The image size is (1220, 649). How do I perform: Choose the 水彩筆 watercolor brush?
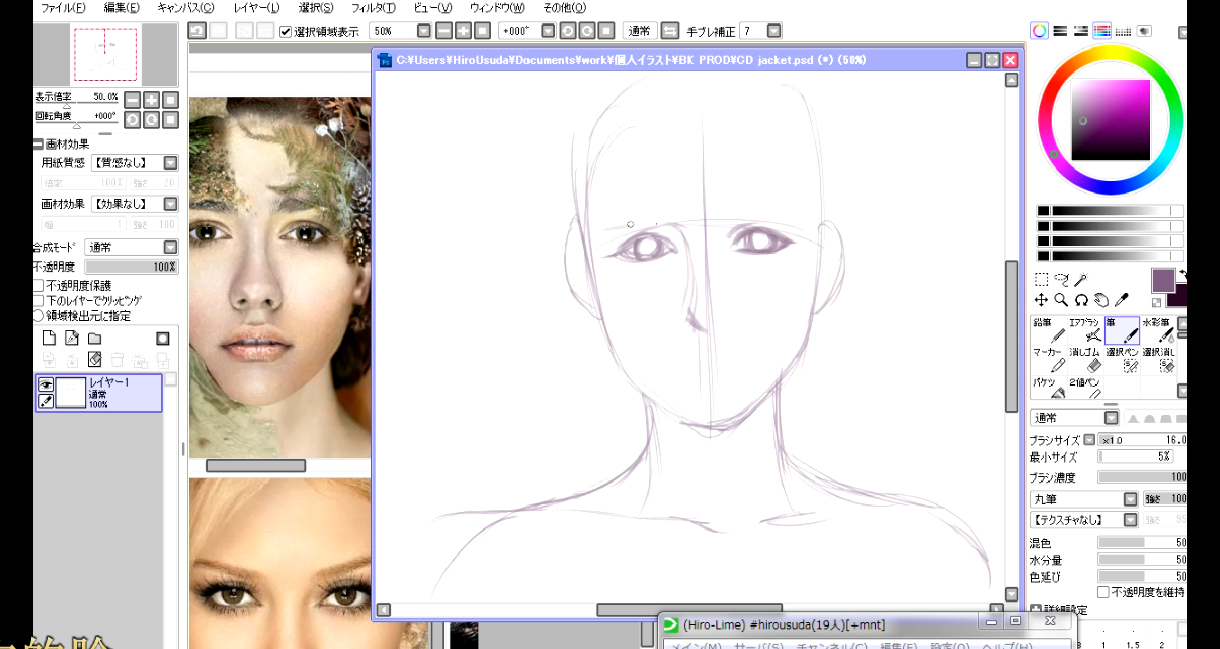click(x=1158, y=331)
